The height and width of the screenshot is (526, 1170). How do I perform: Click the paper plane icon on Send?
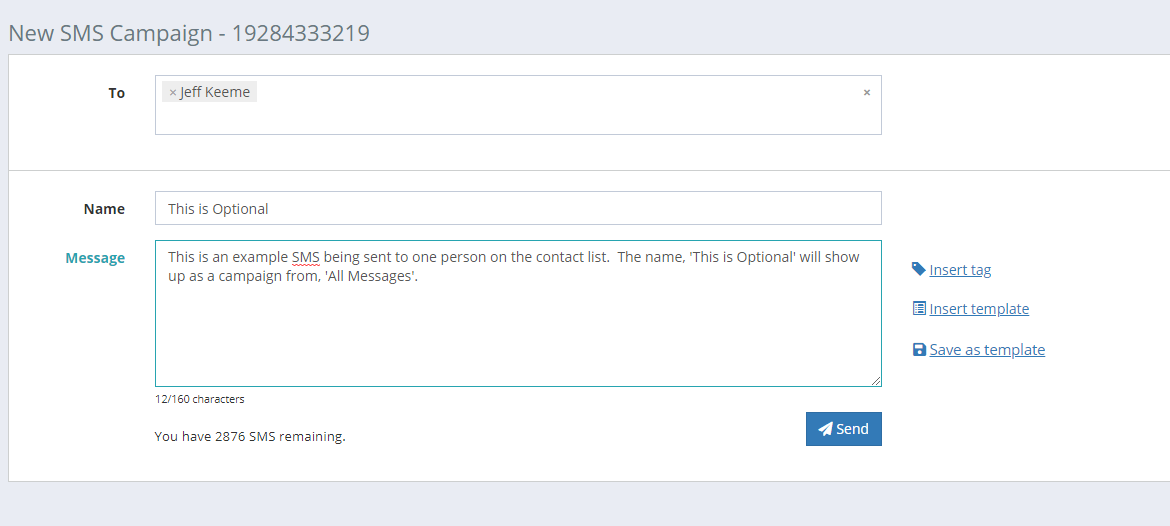click(x=825, y=429)
